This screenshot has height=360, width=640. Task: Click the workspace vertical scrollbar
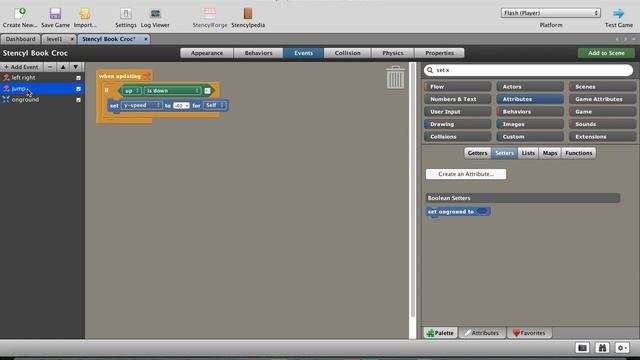[413, 190]
